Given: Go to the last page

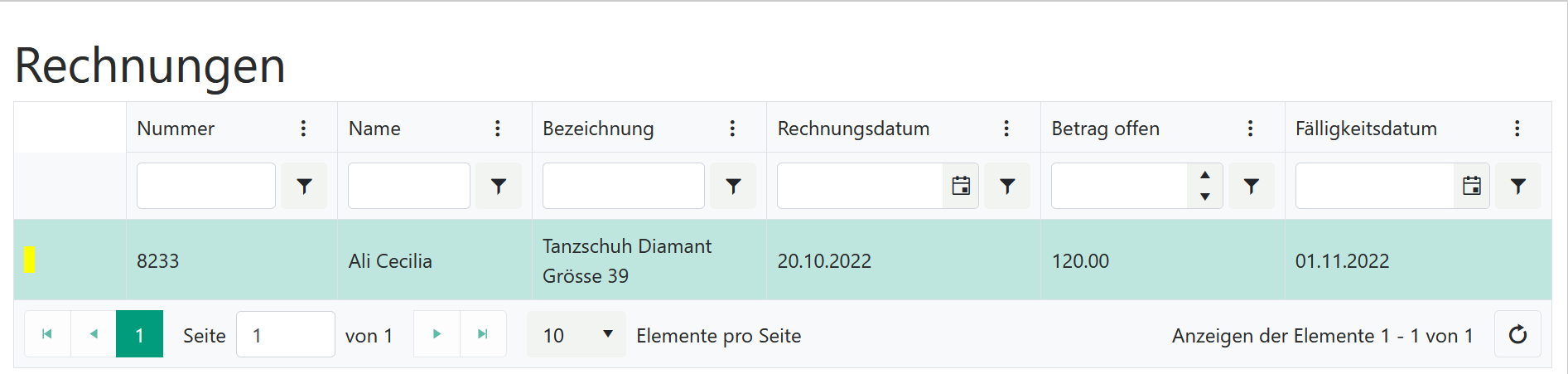Looking at the screenshot, I should (x=483, y=334).
